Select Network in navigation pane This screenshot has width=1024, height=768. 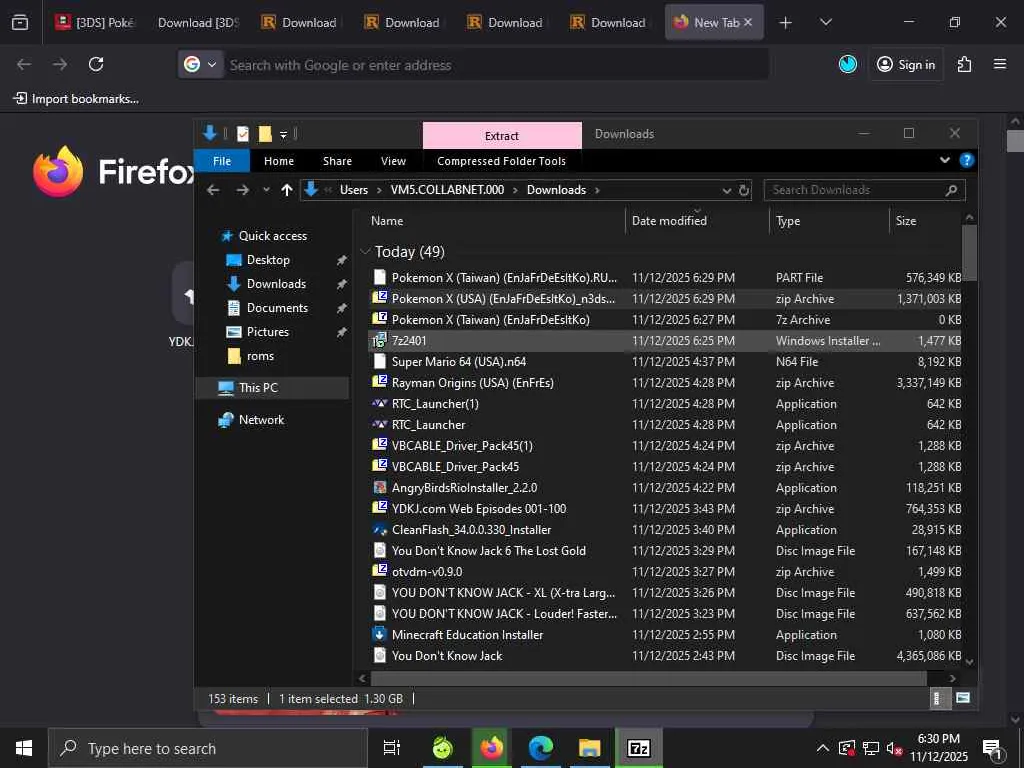pyautogui.click(x=261, y=420)
